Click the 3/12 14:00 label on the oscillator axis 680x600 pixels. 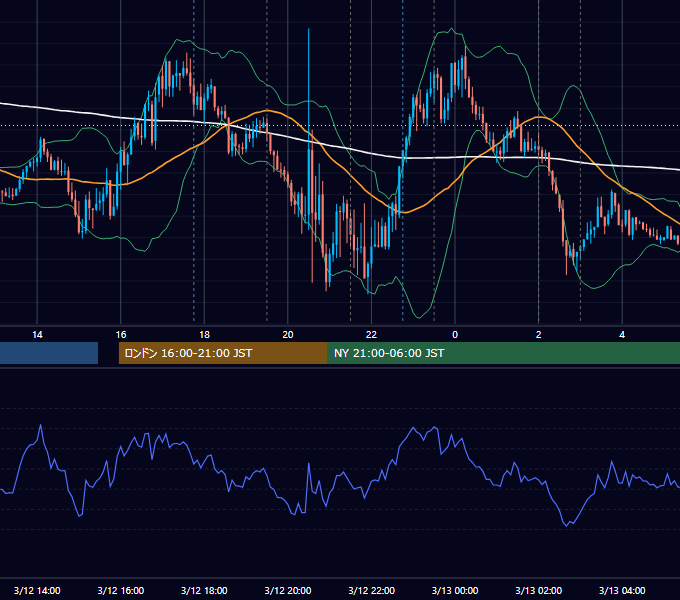point(37,590)
